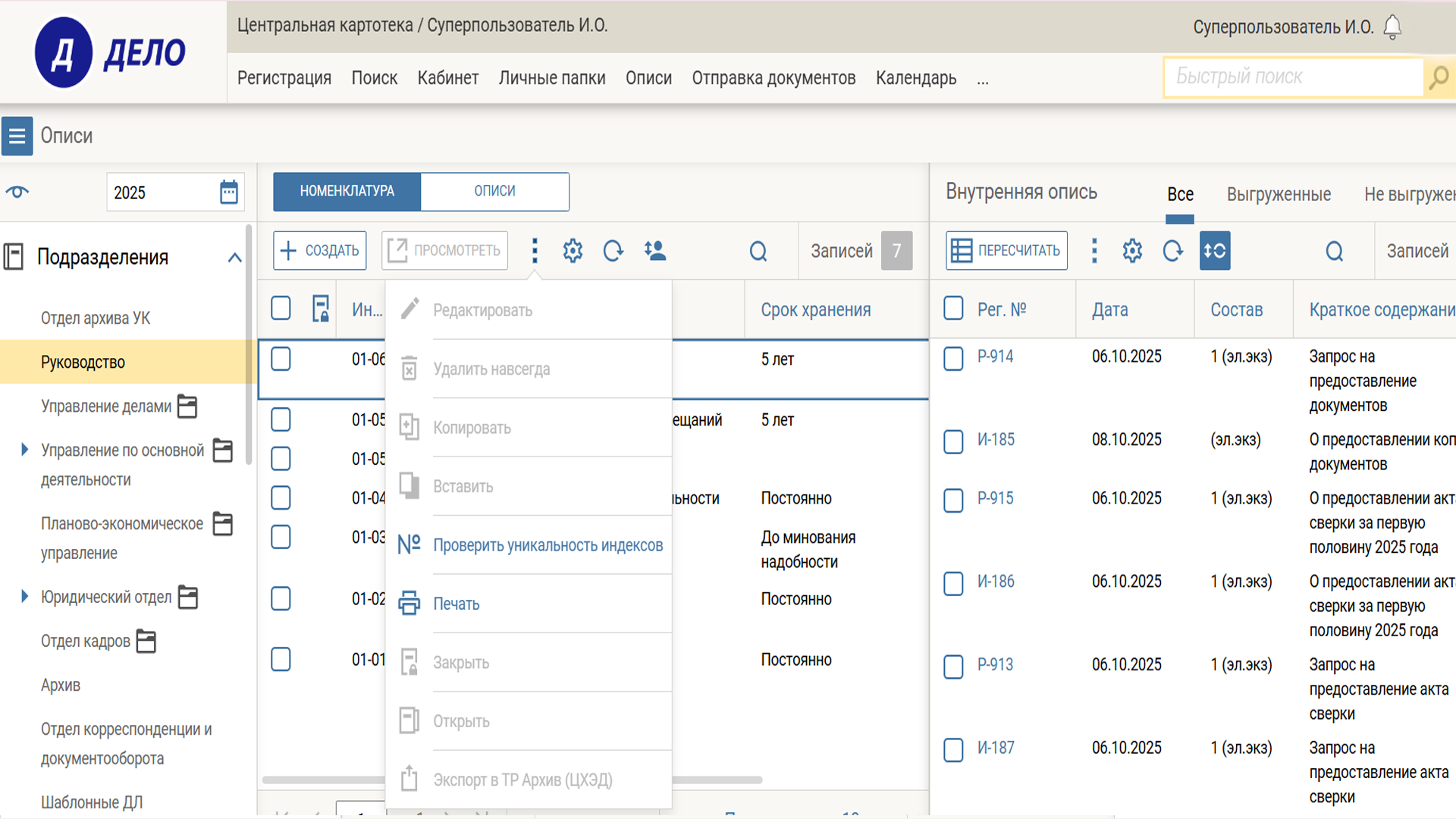Refresh the Внутренняя опись list

[x=1172, y=251]
